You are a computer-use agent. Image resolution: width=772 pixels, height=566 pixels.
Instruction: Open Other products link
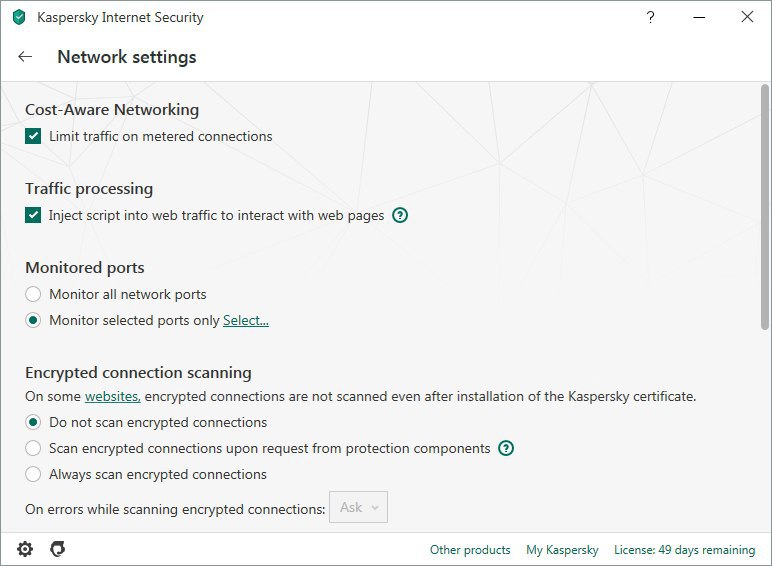[x=470, y=550]
